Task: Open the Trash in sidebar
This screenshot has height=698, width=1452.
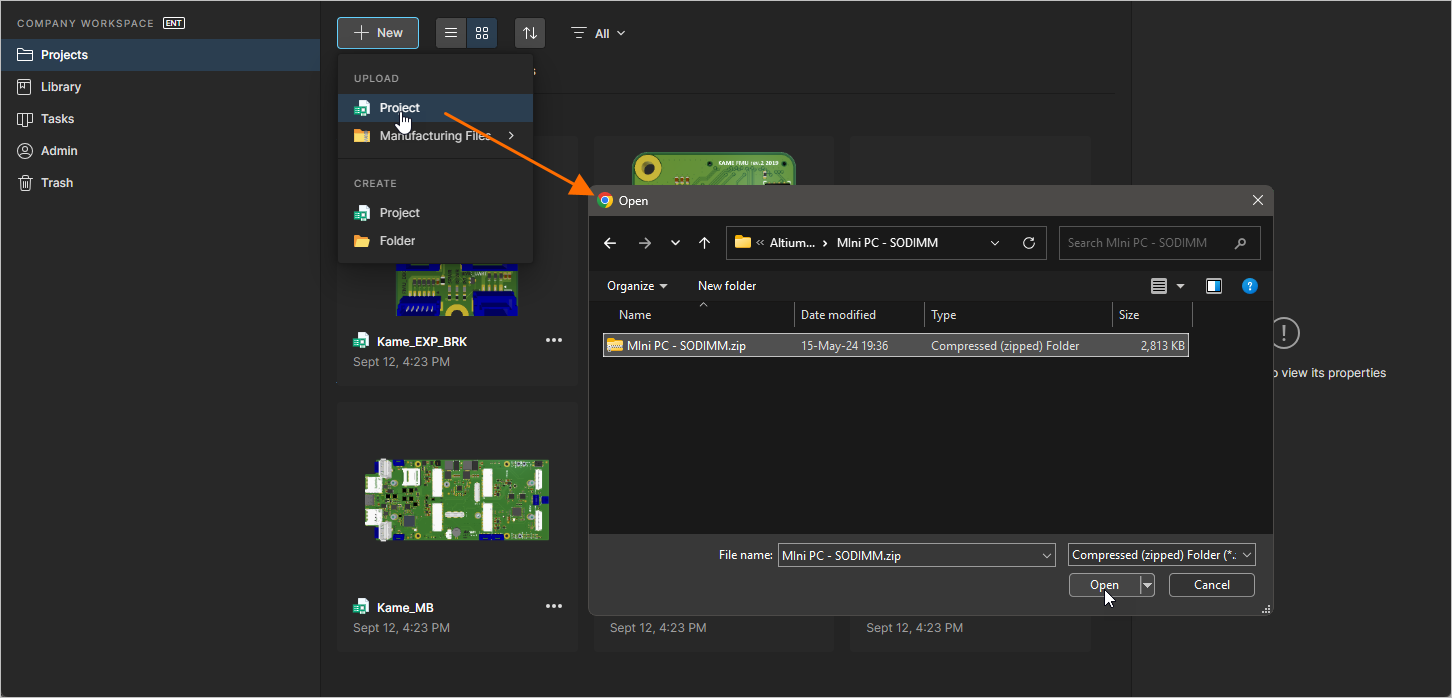Action: point(57,183)
